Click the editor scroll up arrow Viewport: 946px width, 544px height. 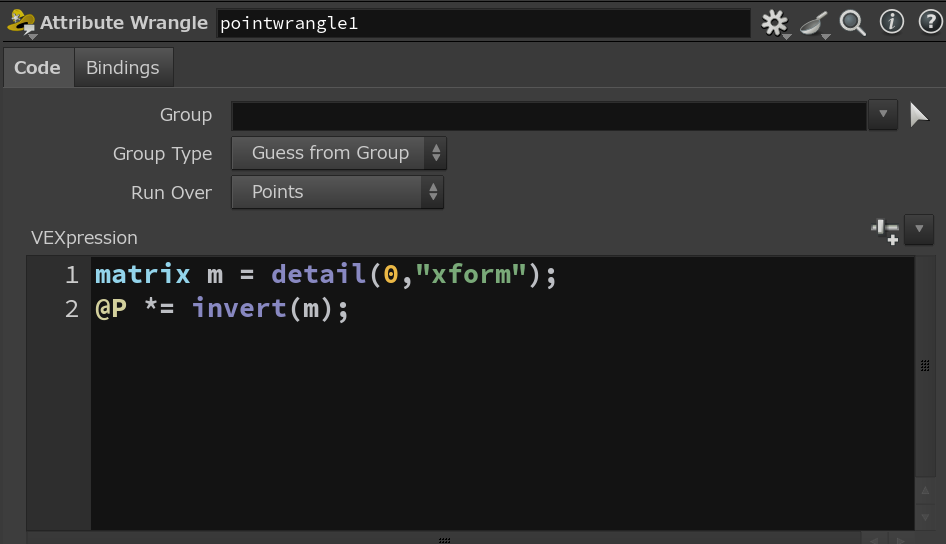click(x=925, y=491)
